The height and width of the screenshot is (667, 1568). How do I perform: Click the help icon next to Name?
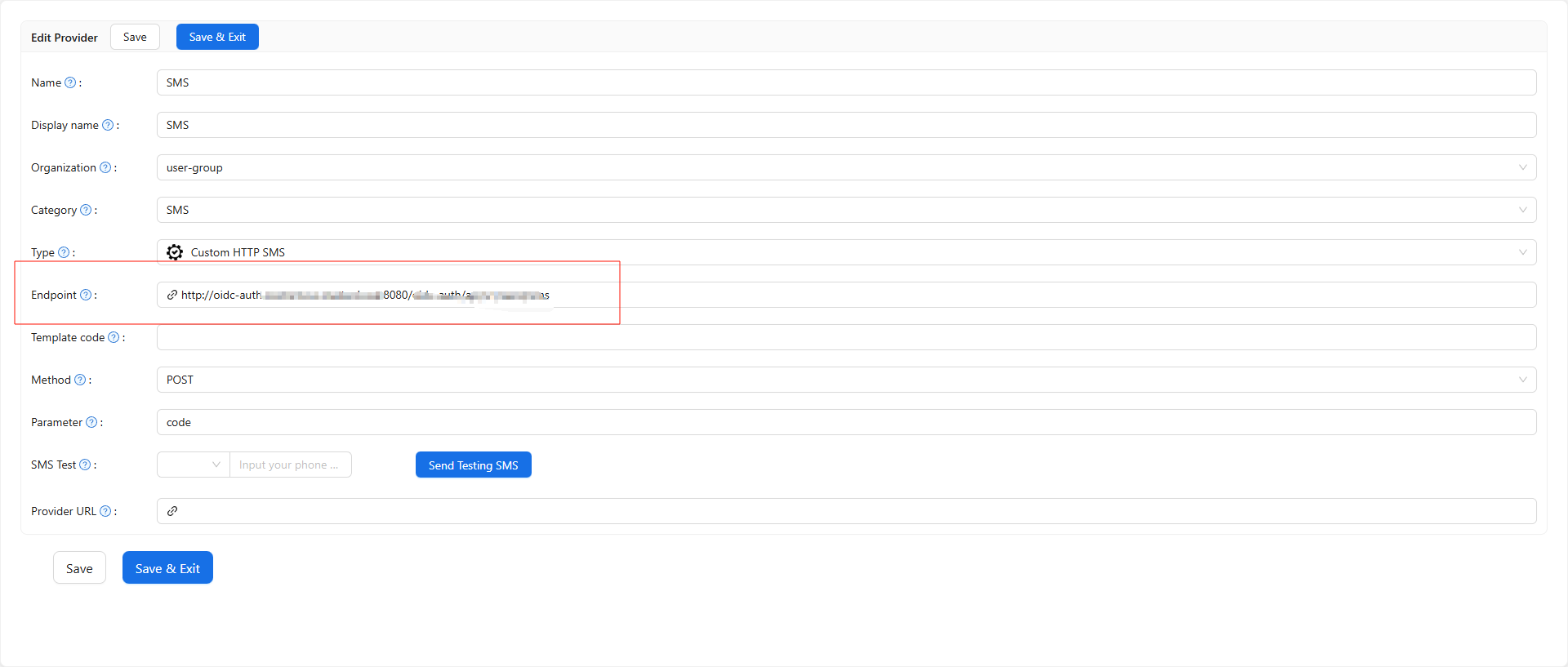tap(70, 82)
